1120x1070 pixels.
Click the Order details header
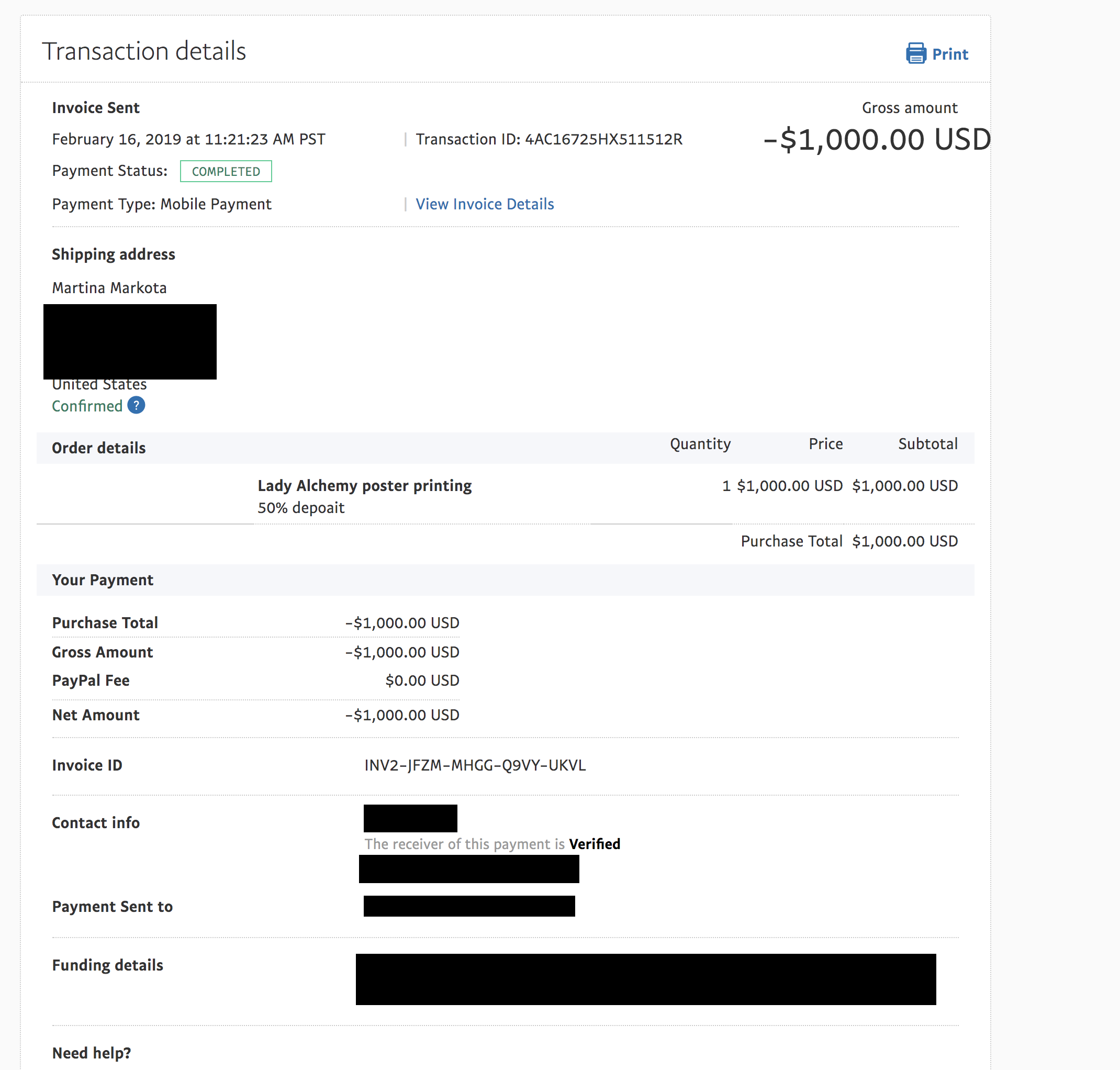tap(99, 448)
